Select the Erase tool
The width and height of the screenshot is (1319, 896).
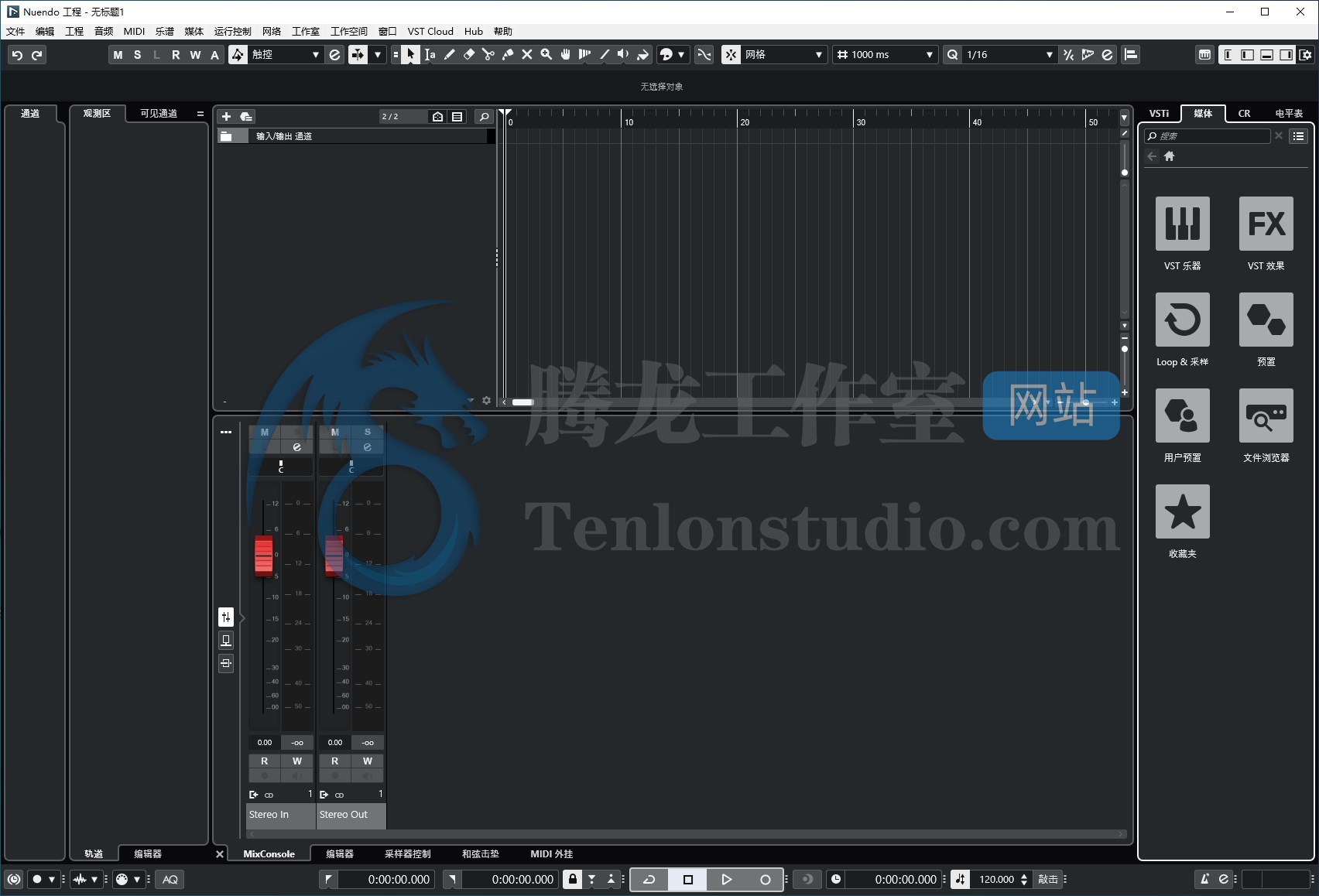click(469, 55)
